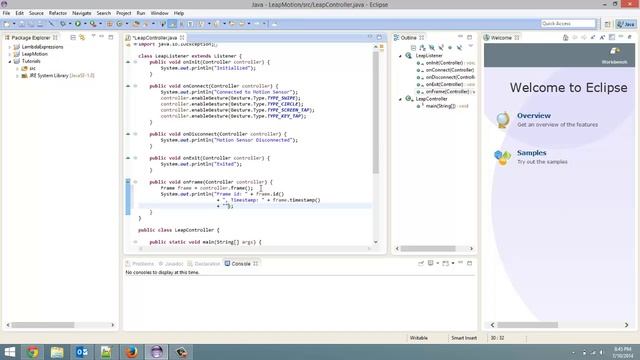This screenshot has width=640, height=360.
Task: Click the editor vertical scrollbar thumb
Action: [376, 112]
